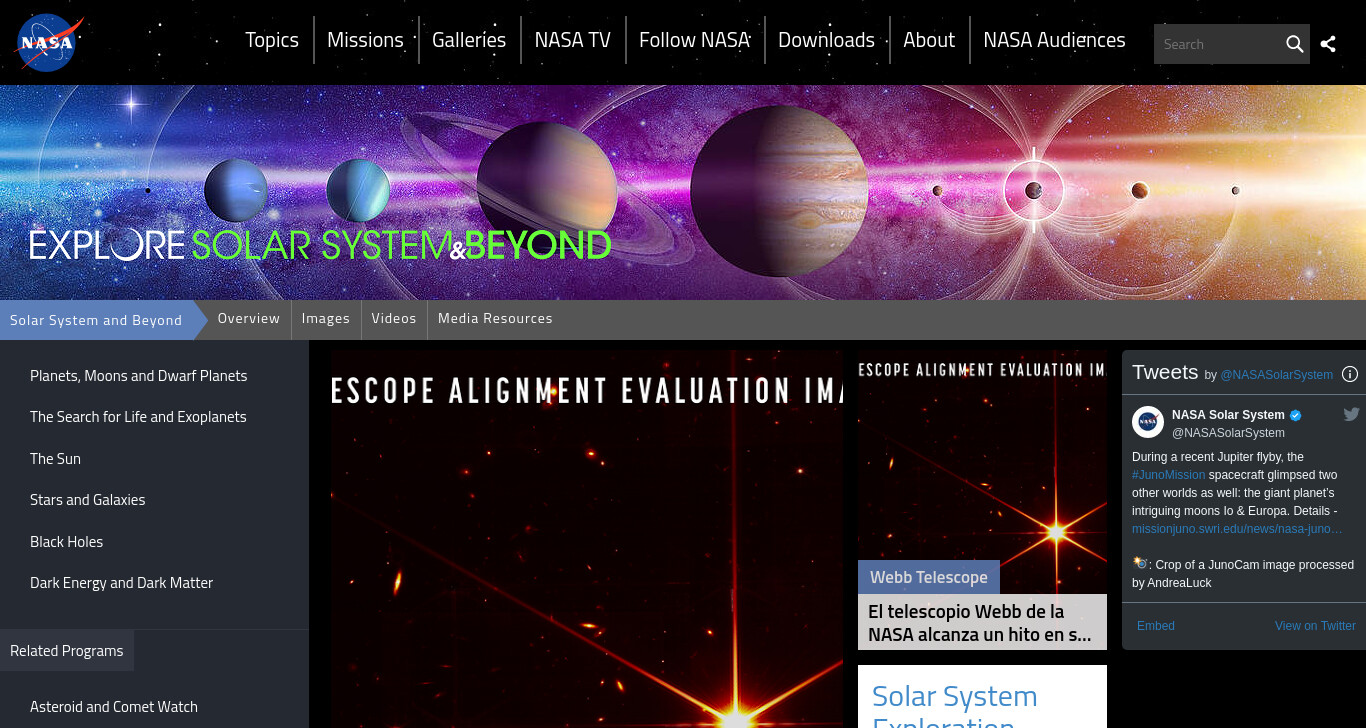Open Planets, Moons and Dwarf Planets
The width and height of the screenshot is (1366, 728).
click(x=138, y=376)
